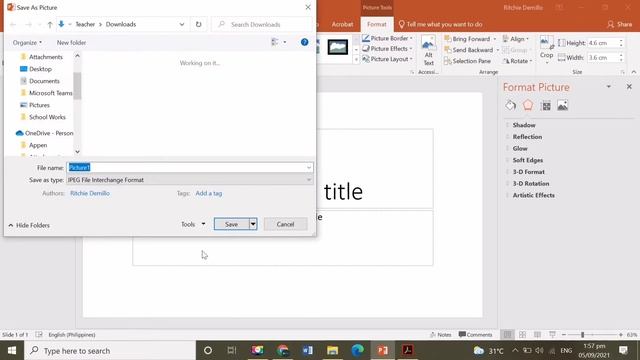Open the File name history dropdown
This screenshot has width=640, height=360.
point(309,167)
